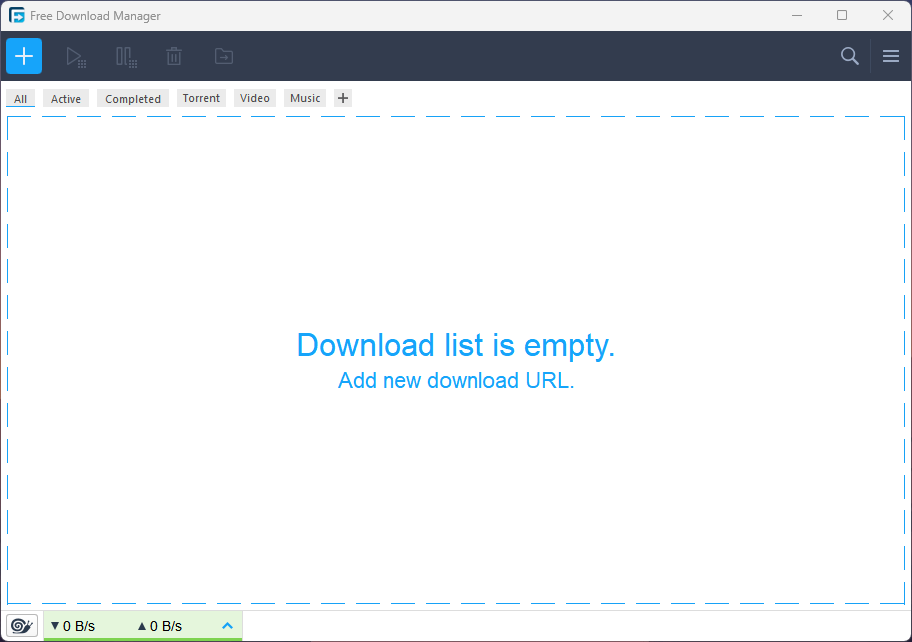Click the Free Download Manager title icon

tap(17, 16)
